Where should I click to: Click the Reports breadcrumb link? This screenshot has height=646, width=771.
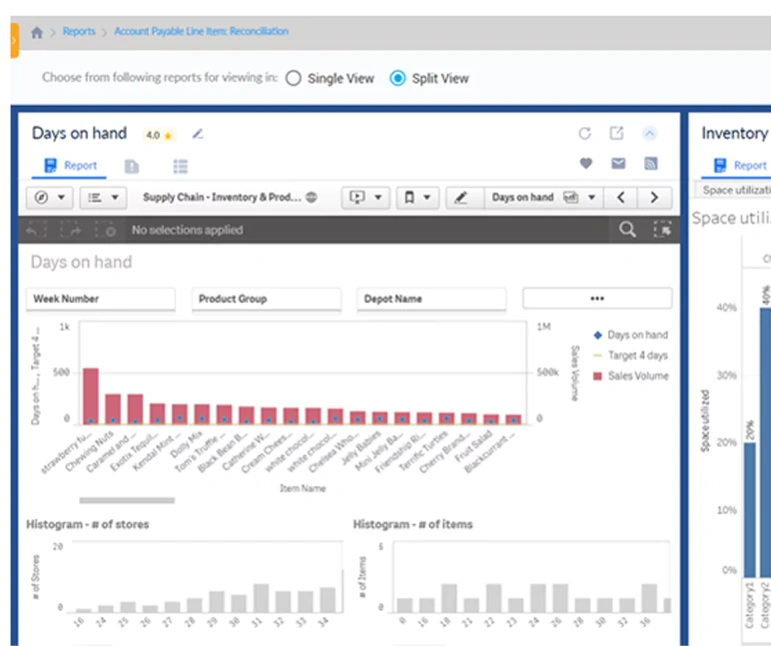(79, 32)
